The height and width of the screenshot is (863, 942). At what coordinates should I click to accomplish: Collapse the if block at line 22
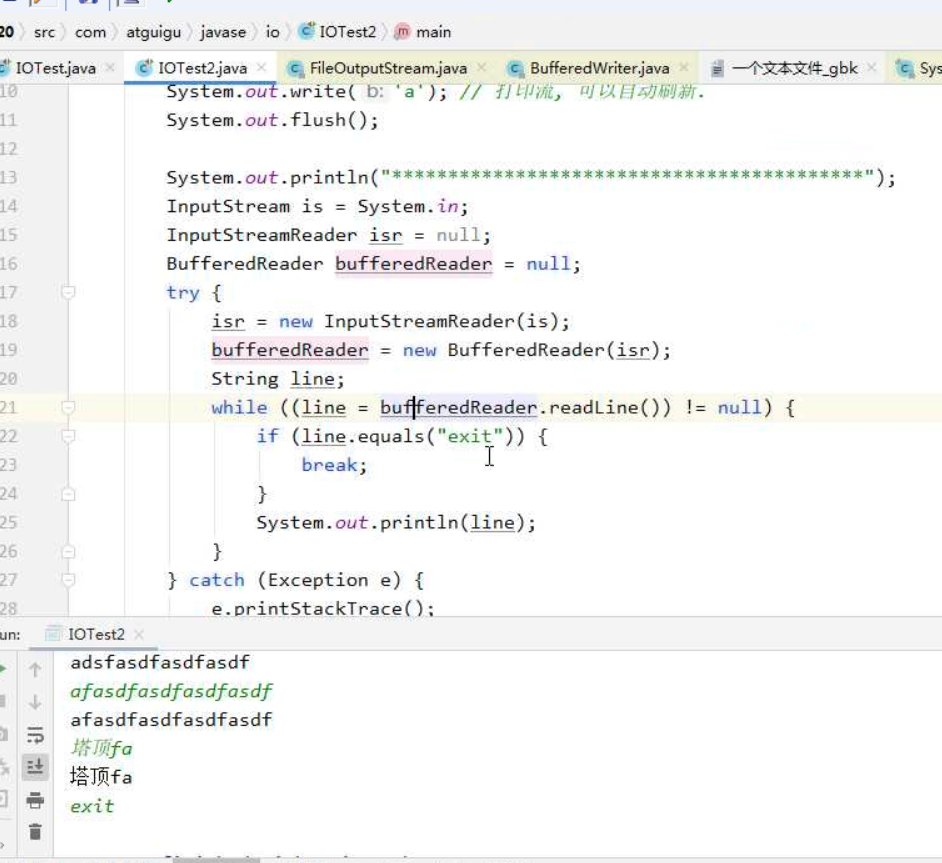[x=68, y=436]
